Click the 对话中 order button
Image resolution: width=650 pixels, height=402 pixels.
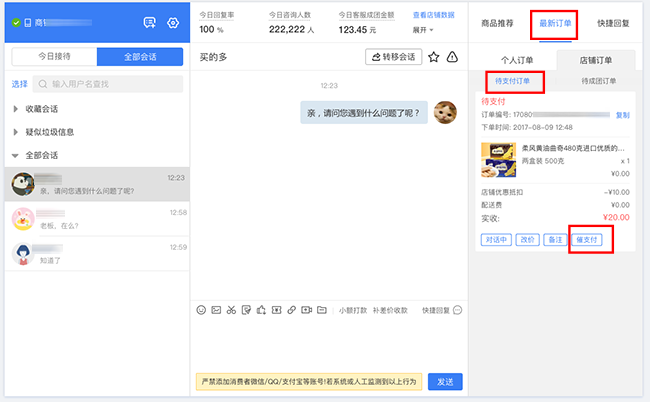click(496, 240)
